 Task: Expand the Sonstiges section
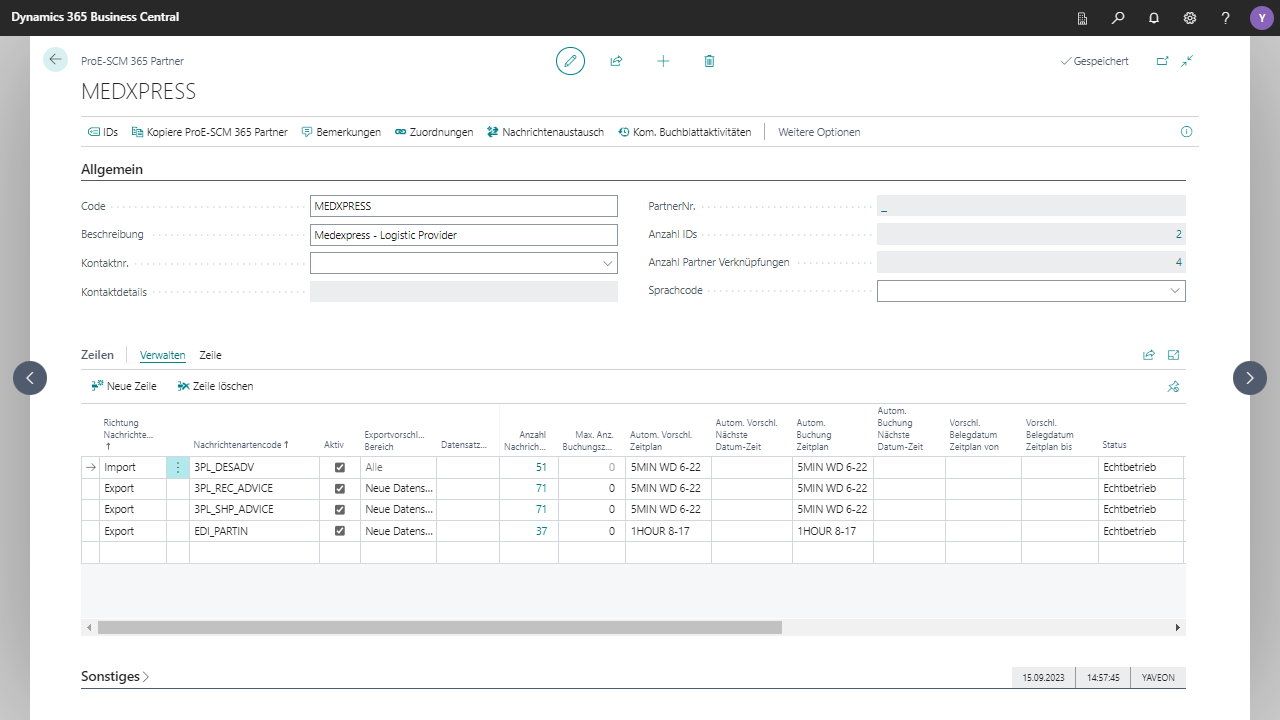tap(115, 677)
